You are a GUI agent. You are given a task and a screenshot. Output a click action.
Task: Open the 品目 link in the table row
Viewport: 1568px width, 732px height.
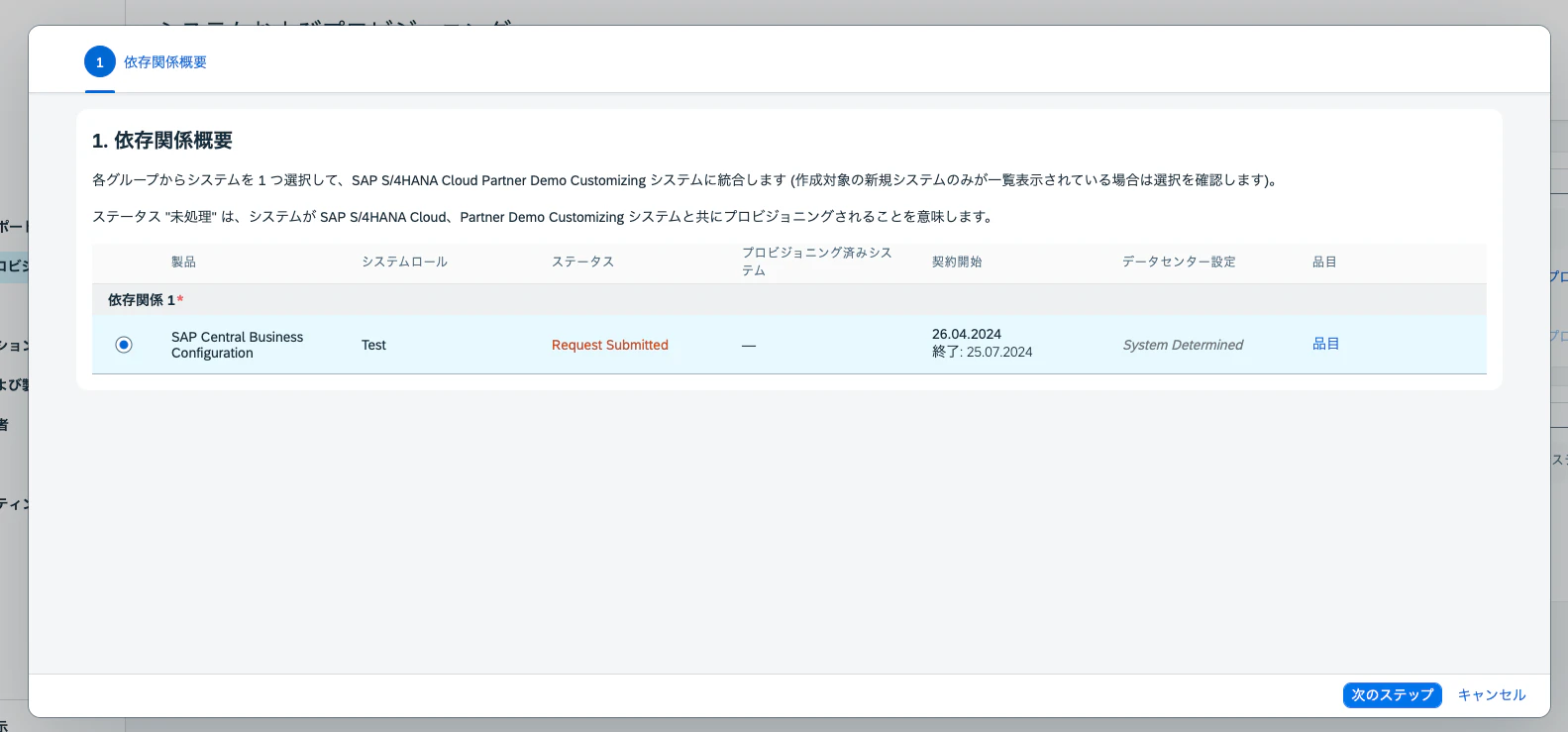click(x=1325, y=344)
